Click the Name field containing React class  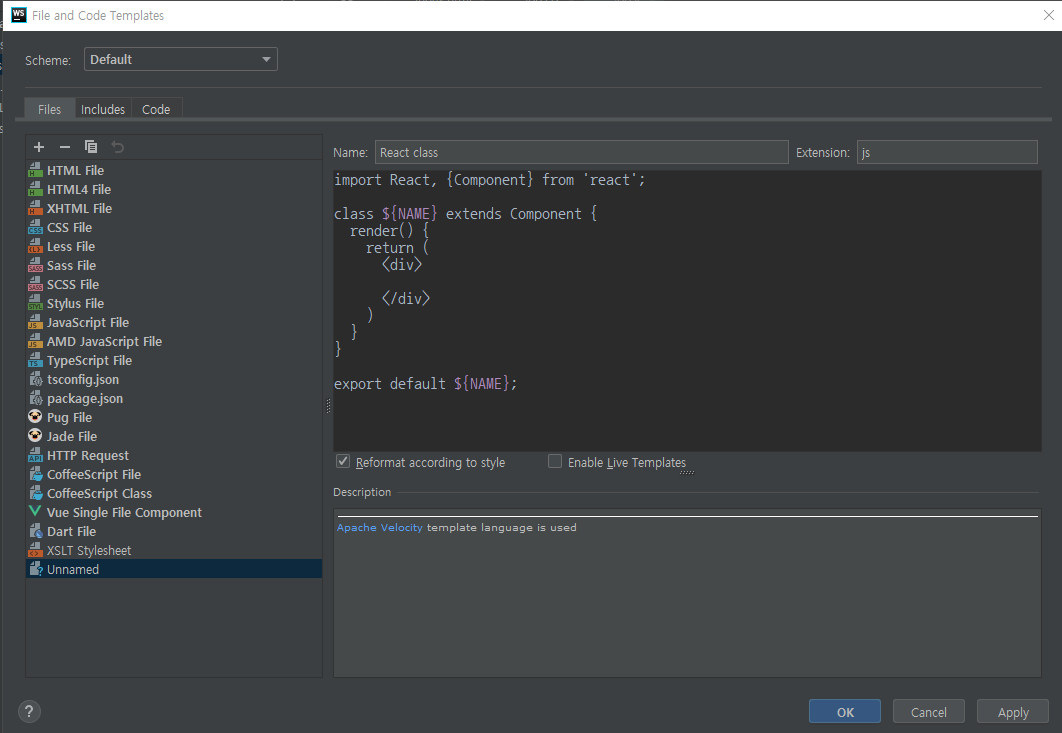[x=582, y=152]
